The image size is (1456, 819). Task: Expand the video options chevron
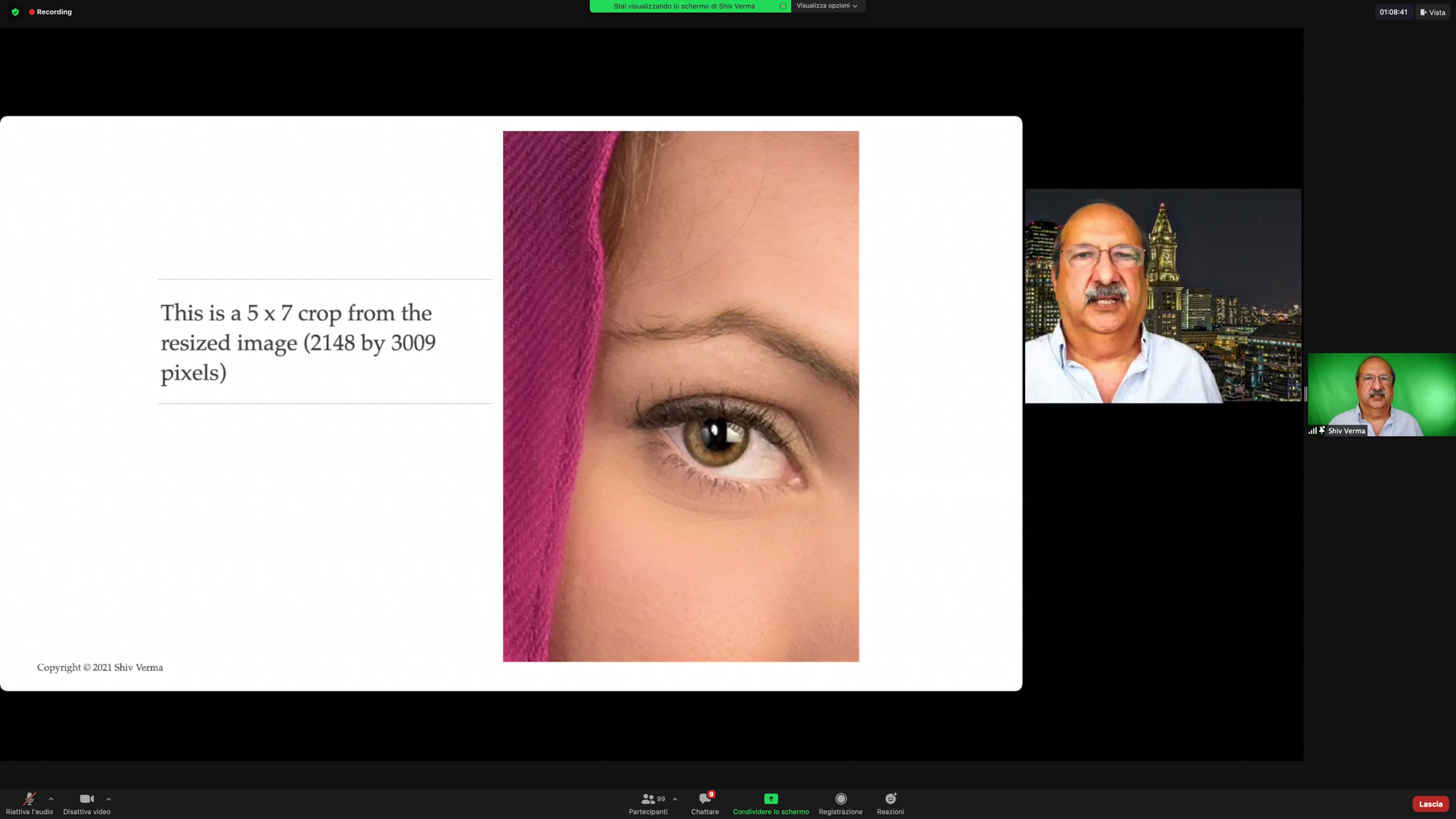(x=108, y=799)
